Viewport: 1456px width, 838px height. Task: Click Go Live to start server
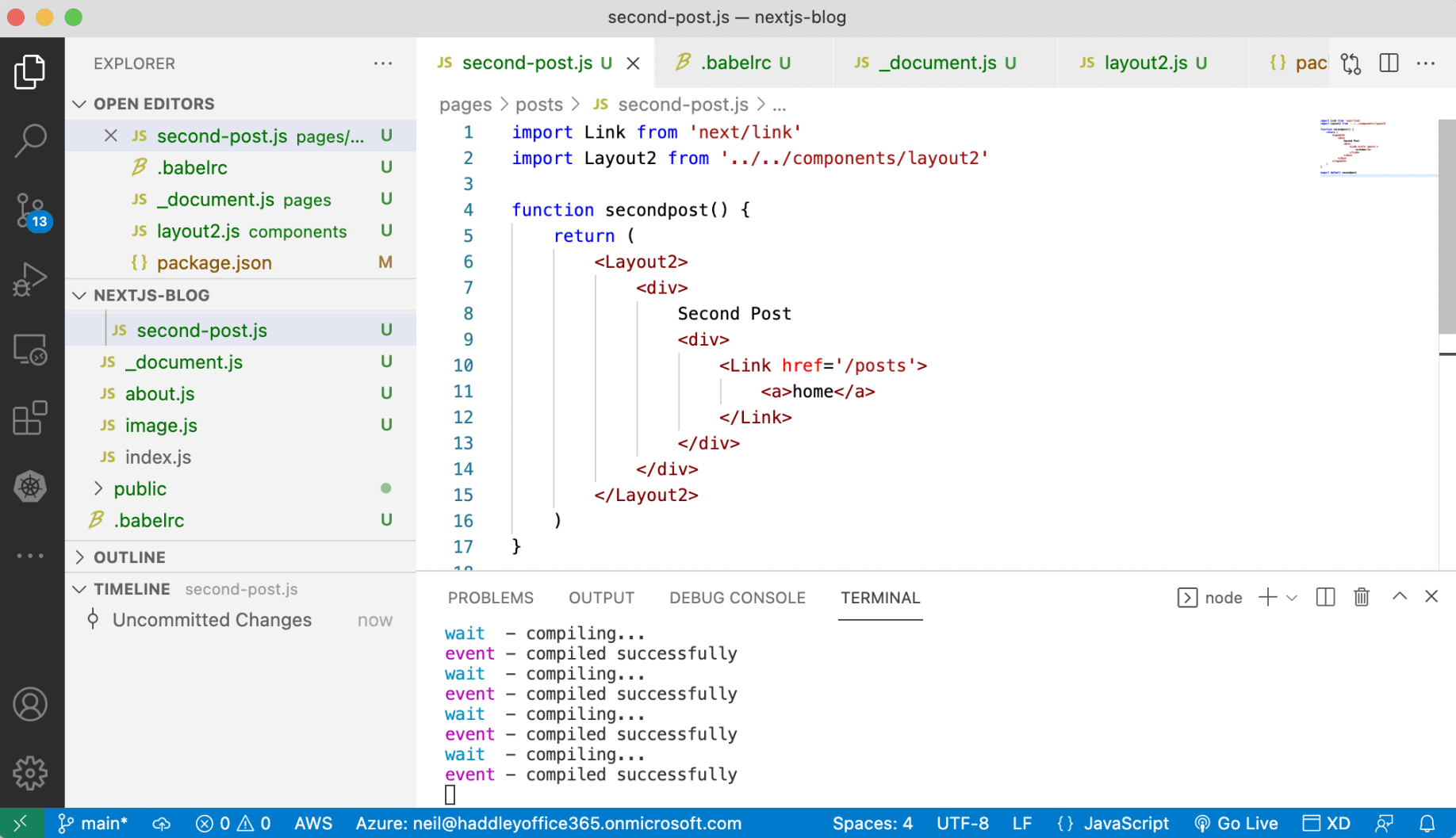point(1236,824)
